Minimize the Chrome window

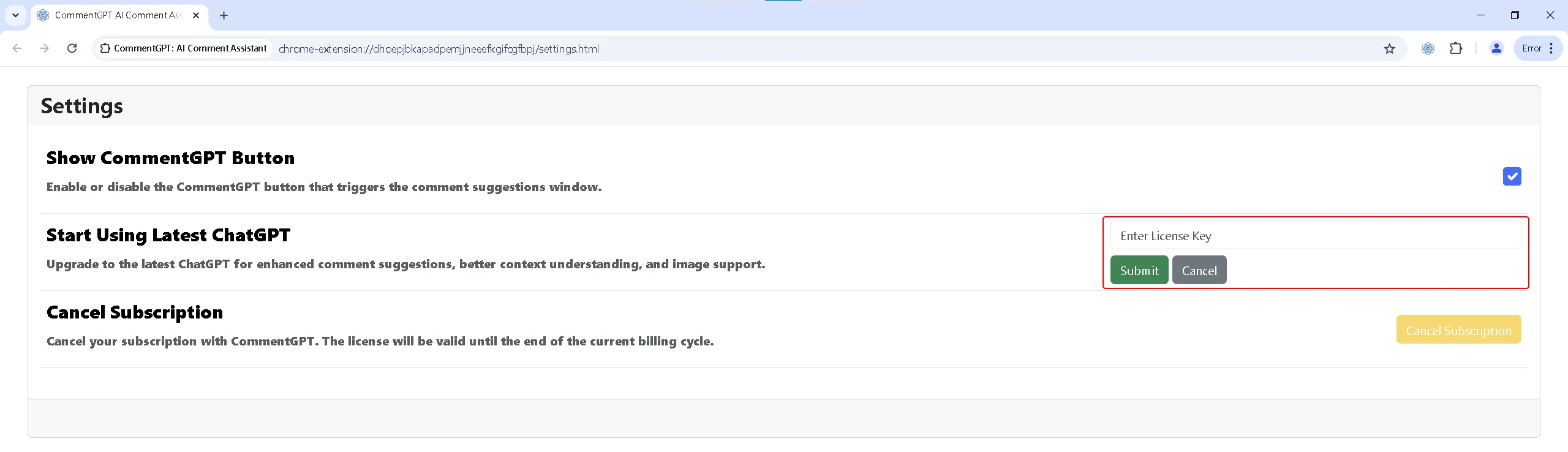click(1480, 15)
